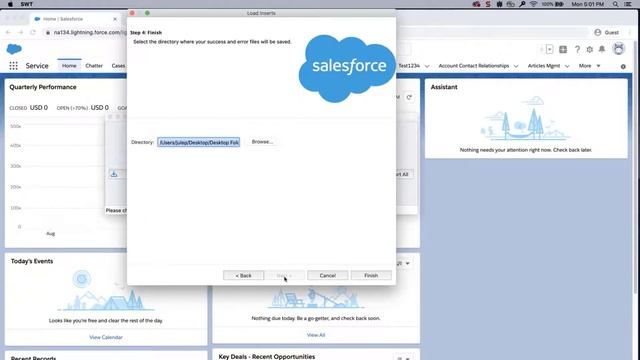Screen dimensions: 640x360
Task: Click the browser forward arrow
Action: (x=20, y=32)
